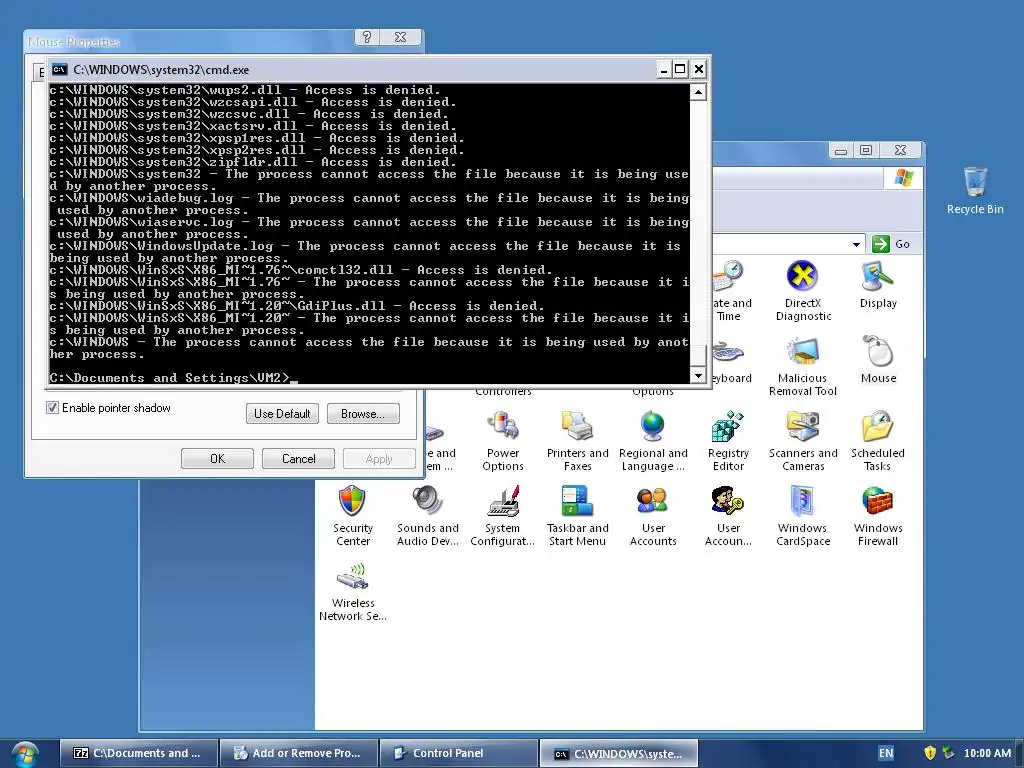Open Security Center icon

coord(353,515)
